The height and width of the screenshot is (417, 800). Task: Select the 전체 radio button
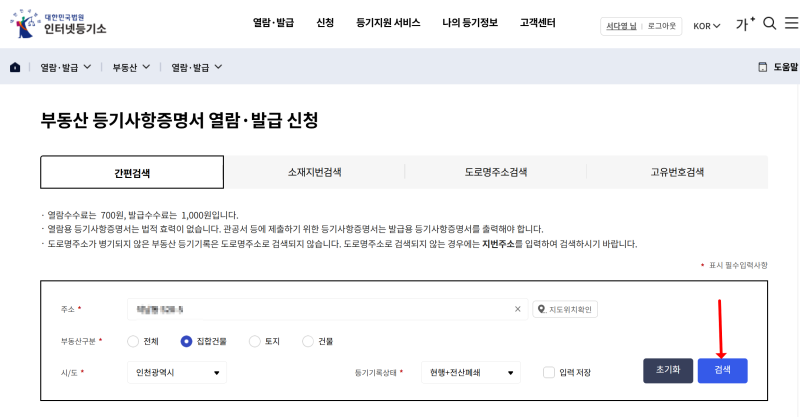(133, 341)
